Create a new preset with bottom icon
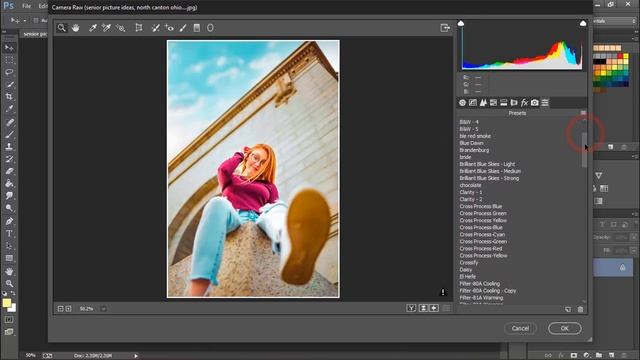The width and height of the screenshot is (640, 360). point(568,309)
